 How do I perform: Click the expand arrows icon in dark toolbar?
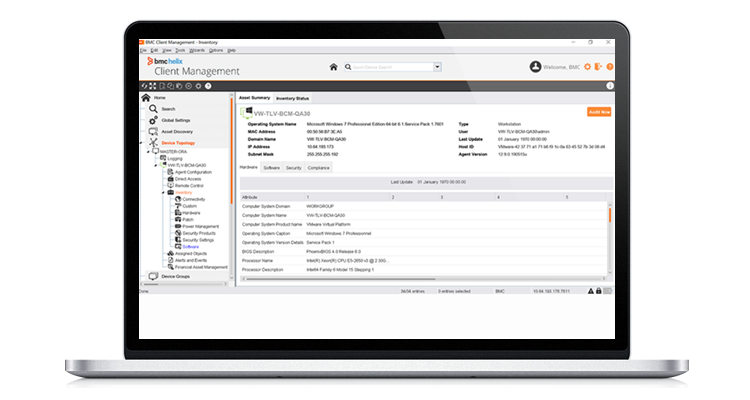click(x=153, y=86)
